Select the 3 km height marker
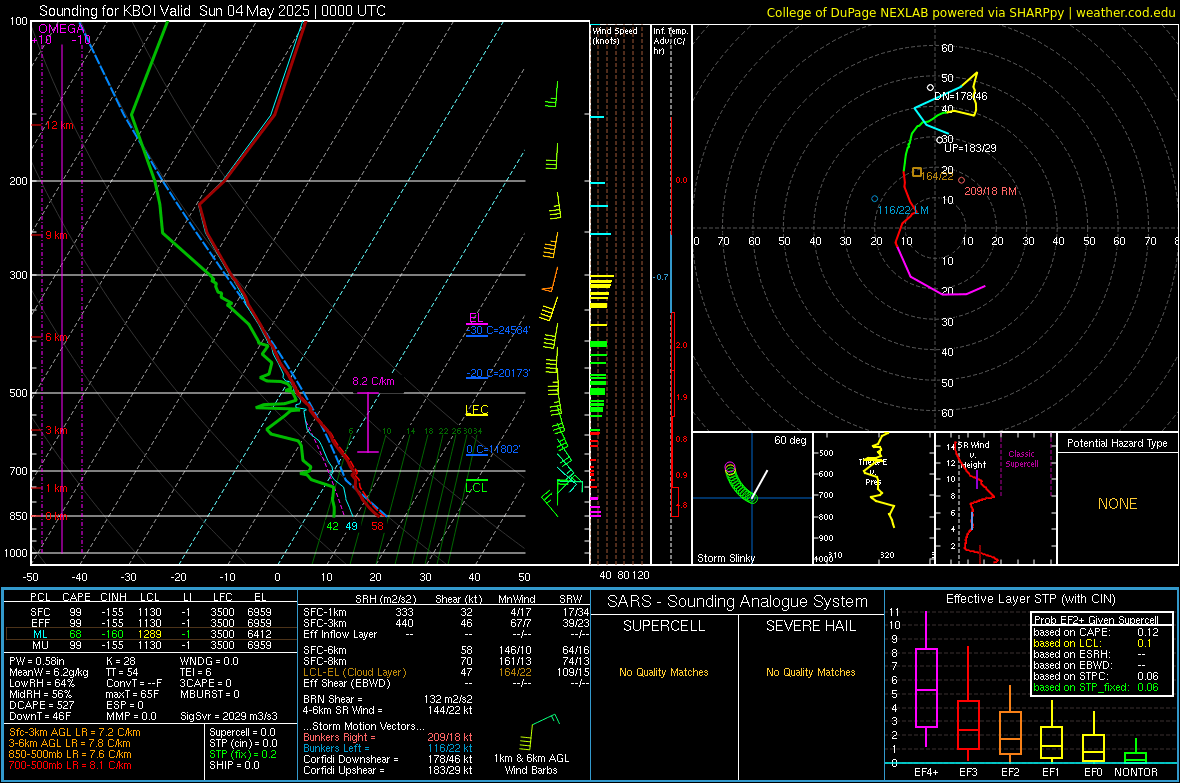This screenshot has height=783, width=1180. (55, 430)
